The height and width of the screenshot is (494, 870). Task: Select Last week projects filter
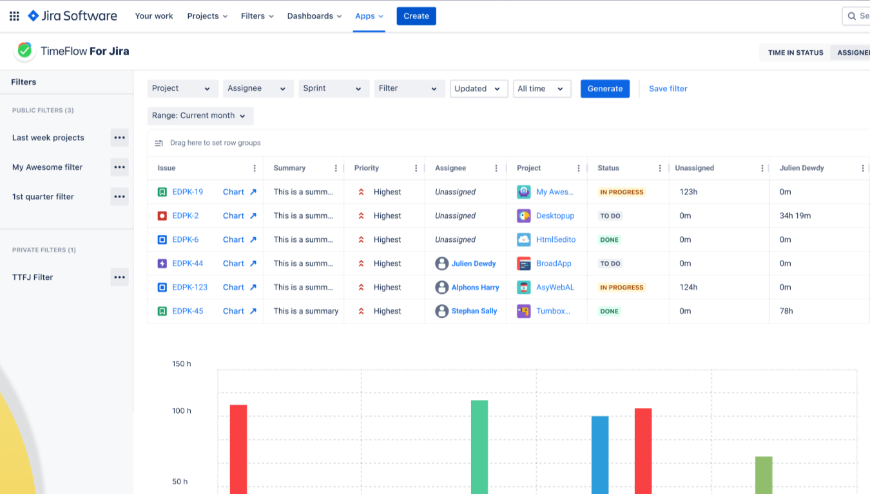(x=48, y=138)
